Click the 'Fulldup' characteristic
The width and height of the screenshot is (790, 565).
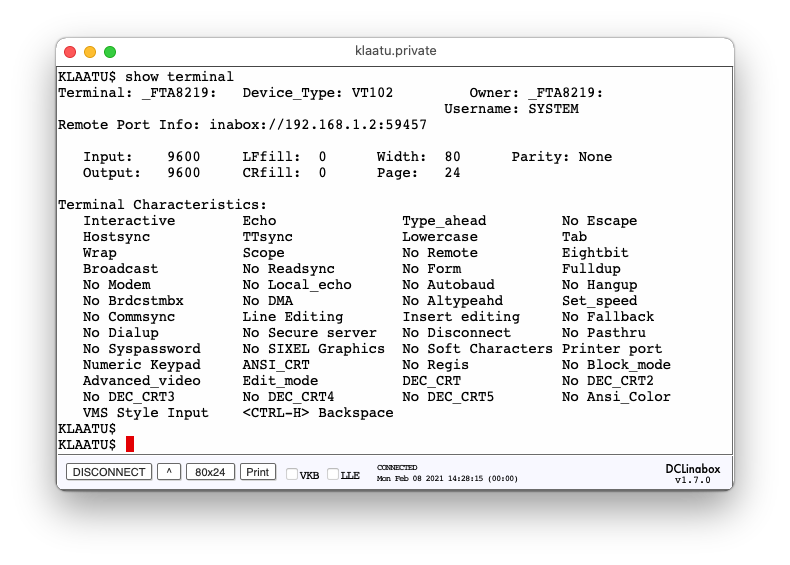(591, 269)
